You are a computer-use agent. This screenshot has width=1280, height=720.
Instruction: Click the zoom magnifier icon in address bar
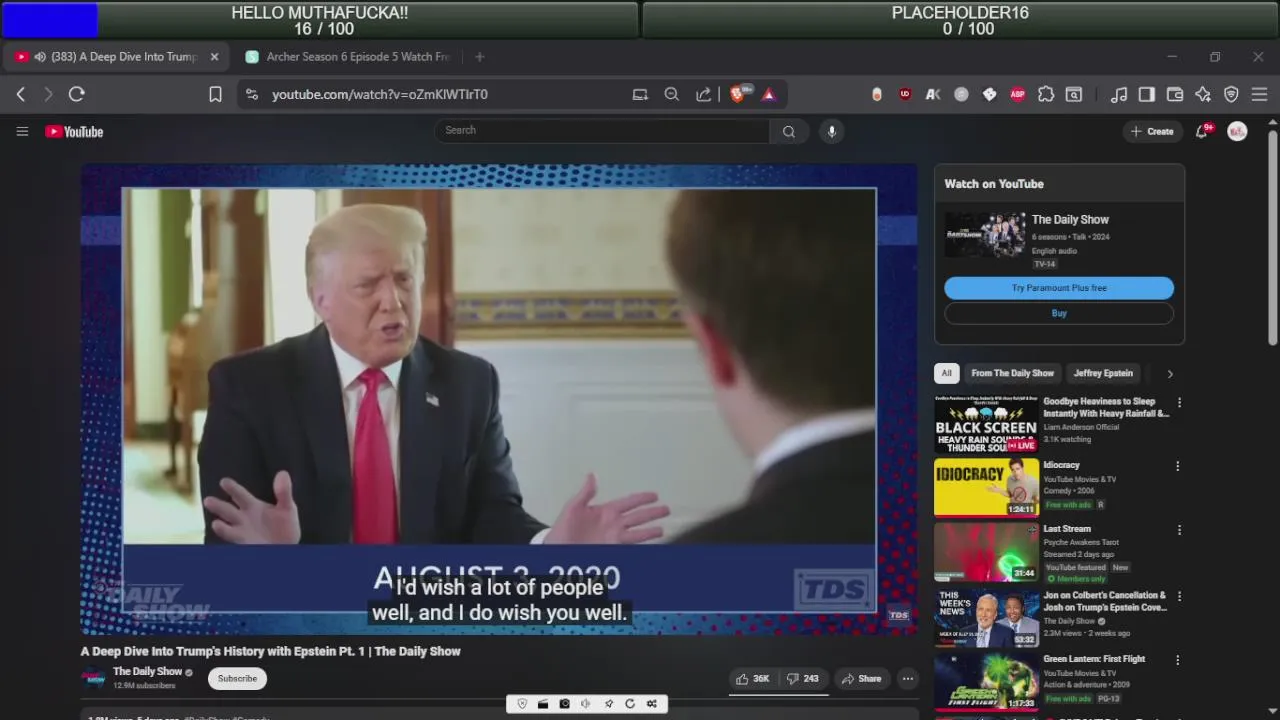(672, 94)
